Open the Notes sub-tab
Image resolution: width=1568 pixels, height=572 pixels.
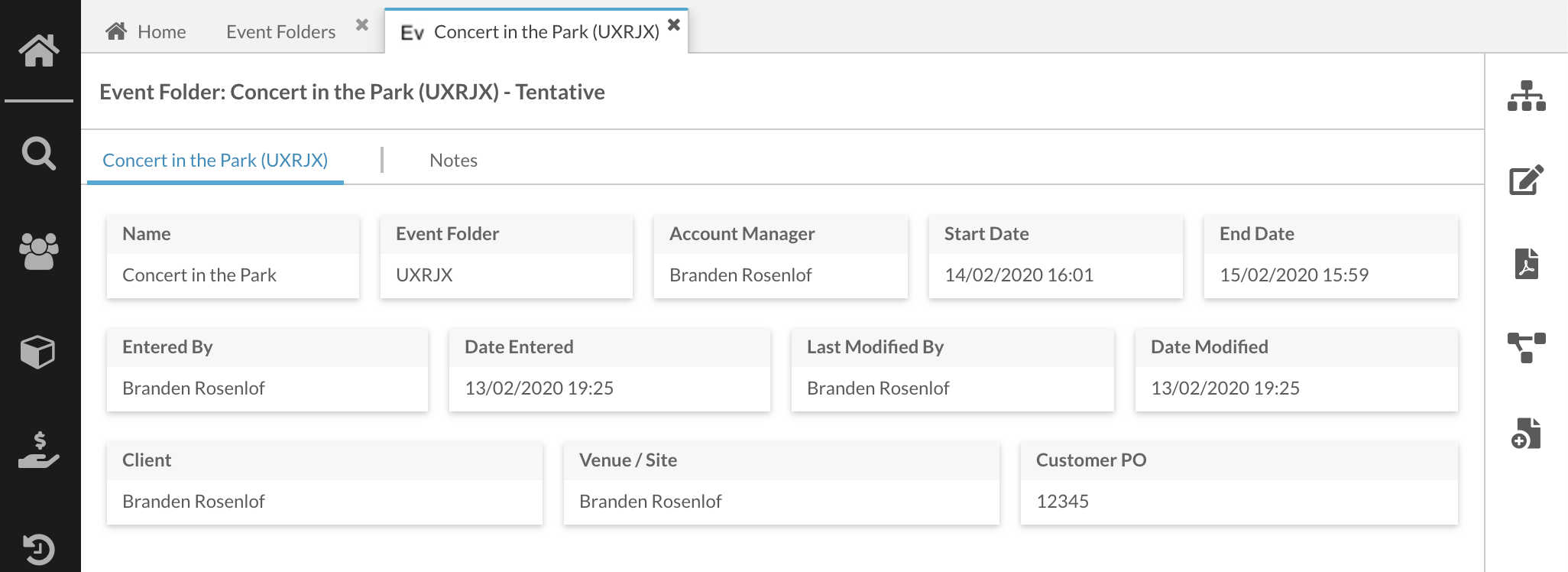tap(453, 160)
